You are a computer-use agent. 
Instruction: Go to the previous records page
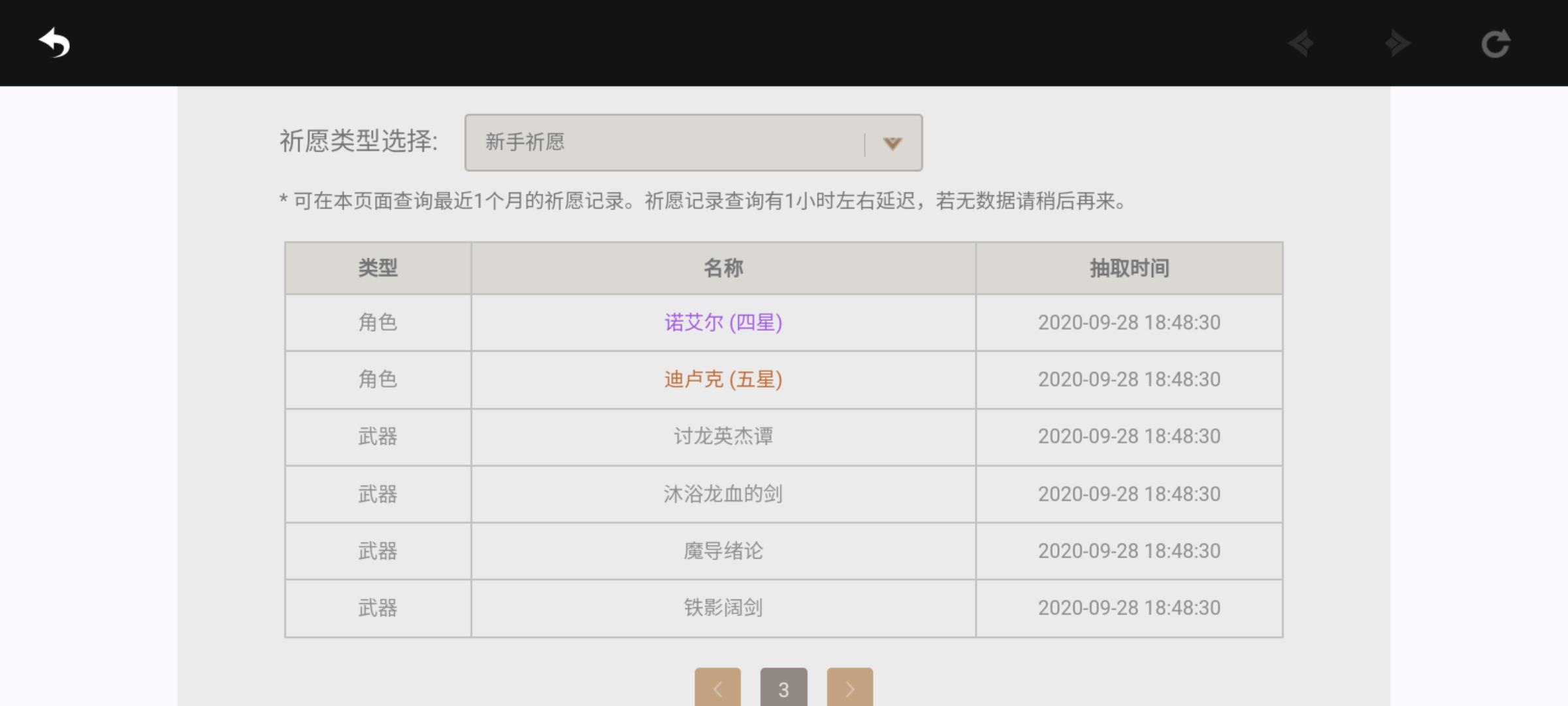pos(717,688)
